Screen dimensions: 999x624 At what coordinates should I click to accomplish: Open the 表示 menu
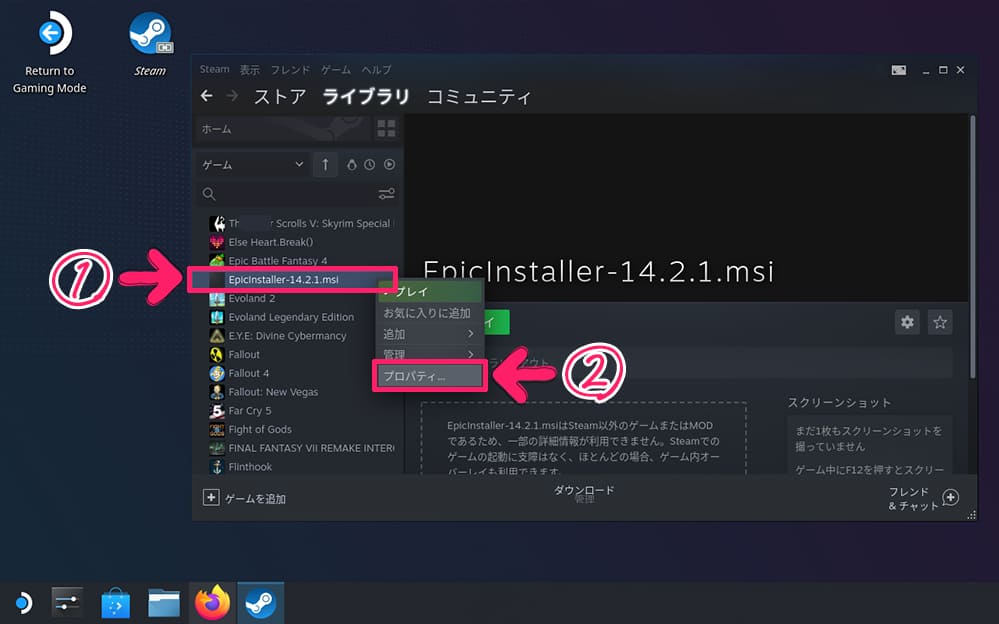coord(249,69)
